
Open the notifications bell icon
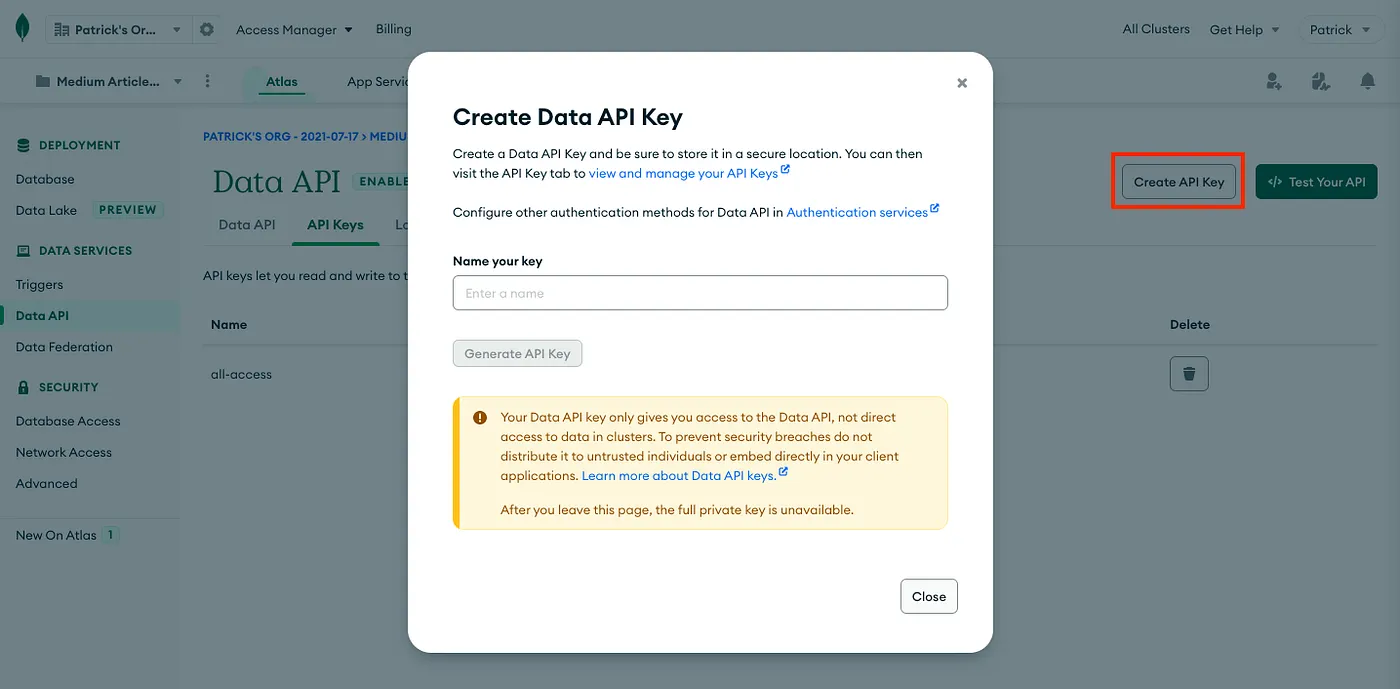1367,81
